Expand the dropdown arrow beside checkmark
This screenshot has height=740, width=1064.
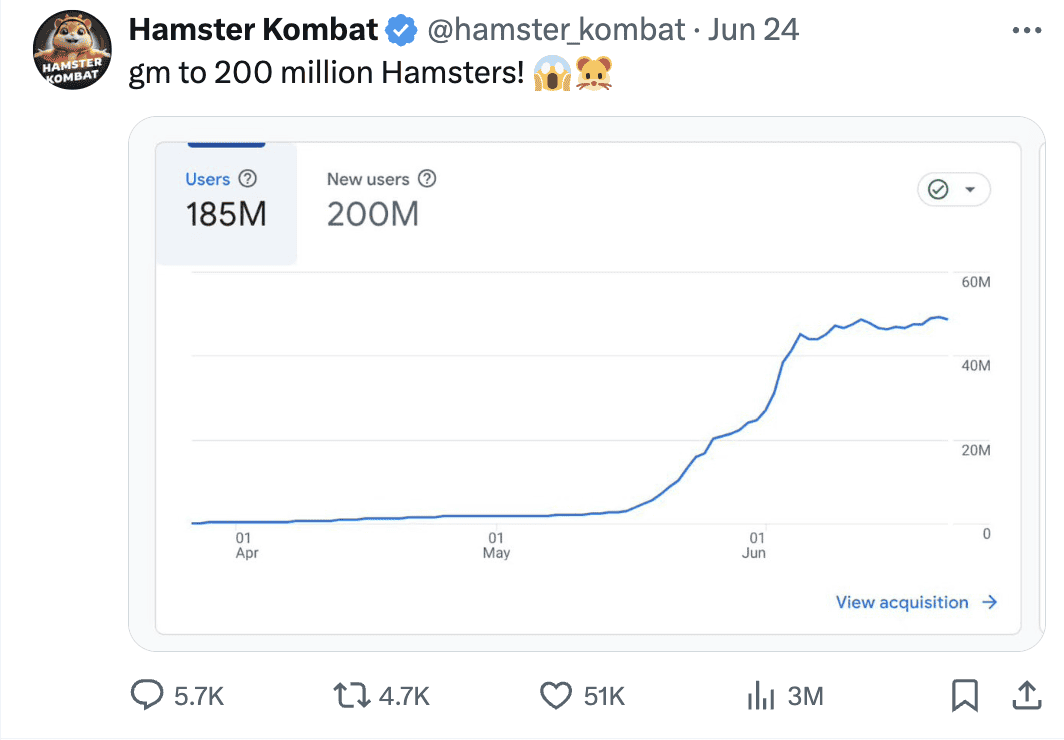coord(969,190)
